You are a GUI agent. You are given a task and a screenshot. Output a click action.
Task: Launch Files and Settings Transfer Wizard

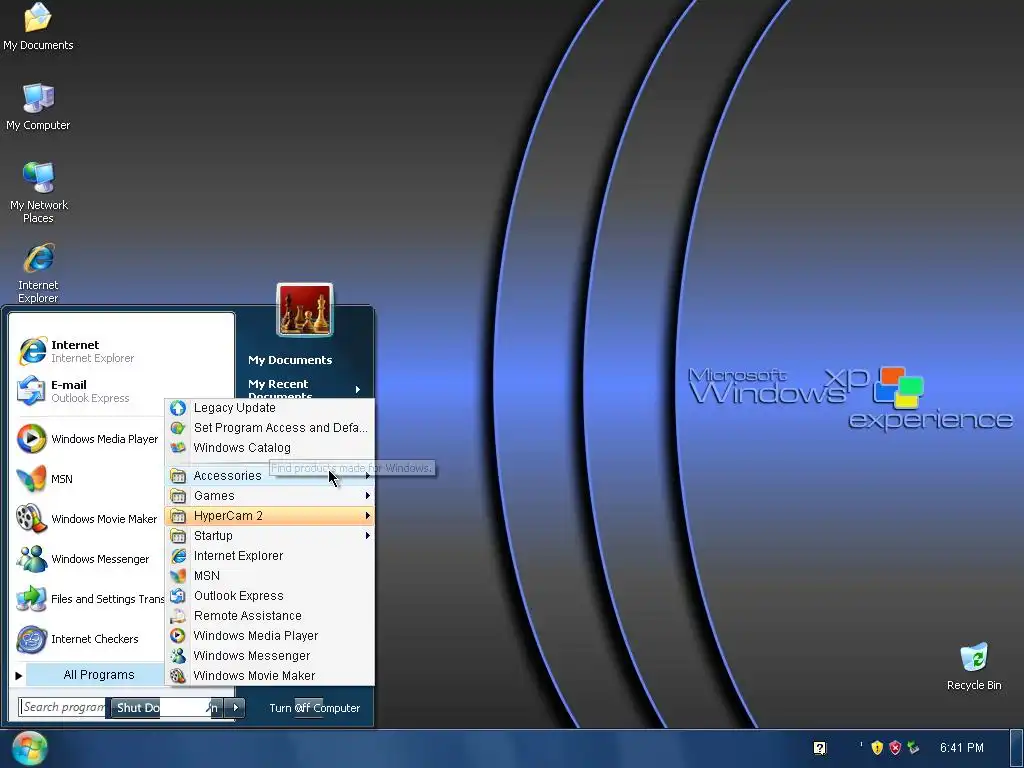(x=89, y=599)
